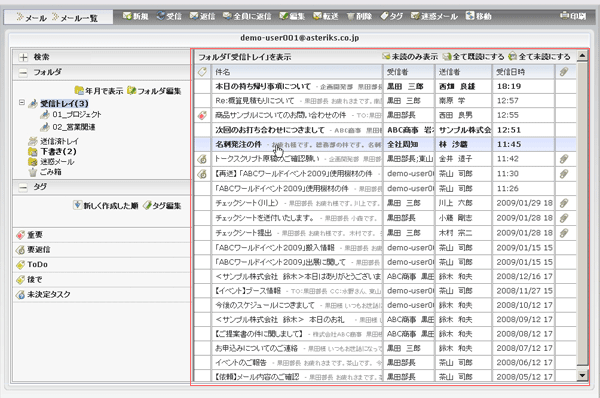Click the 新規 (new mail) toolbar button

(135, 16)
